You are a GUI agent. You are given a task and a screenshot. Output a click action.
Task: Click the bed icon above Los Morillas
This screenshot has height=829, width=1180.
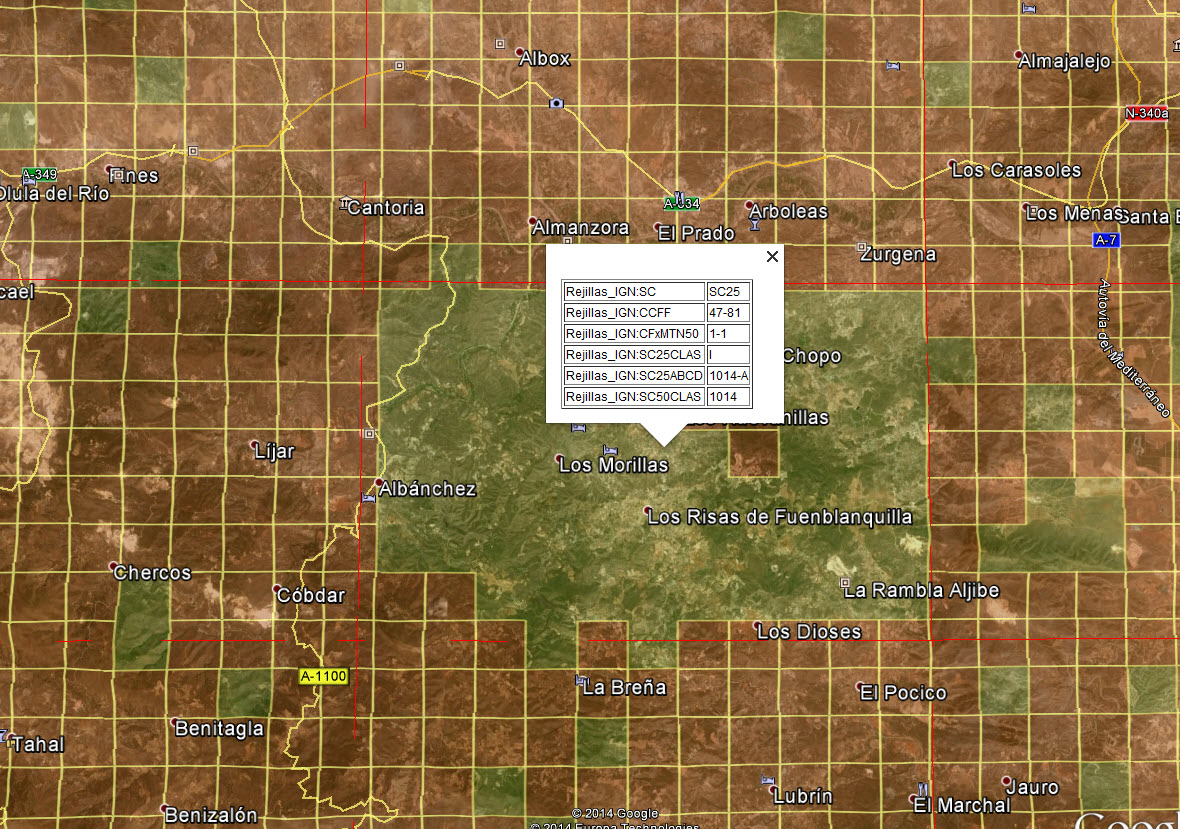[x=609, y=450]
